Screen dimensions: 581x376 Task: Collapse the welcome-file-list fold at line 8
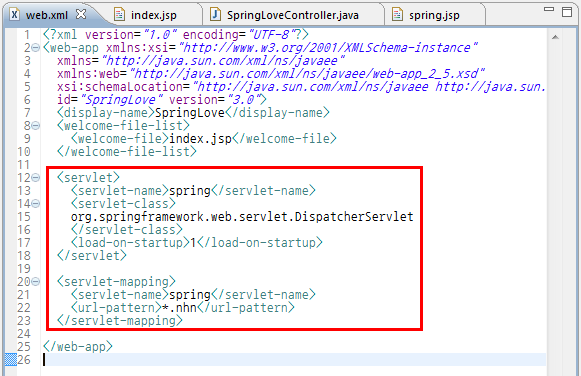coord(36,126)
